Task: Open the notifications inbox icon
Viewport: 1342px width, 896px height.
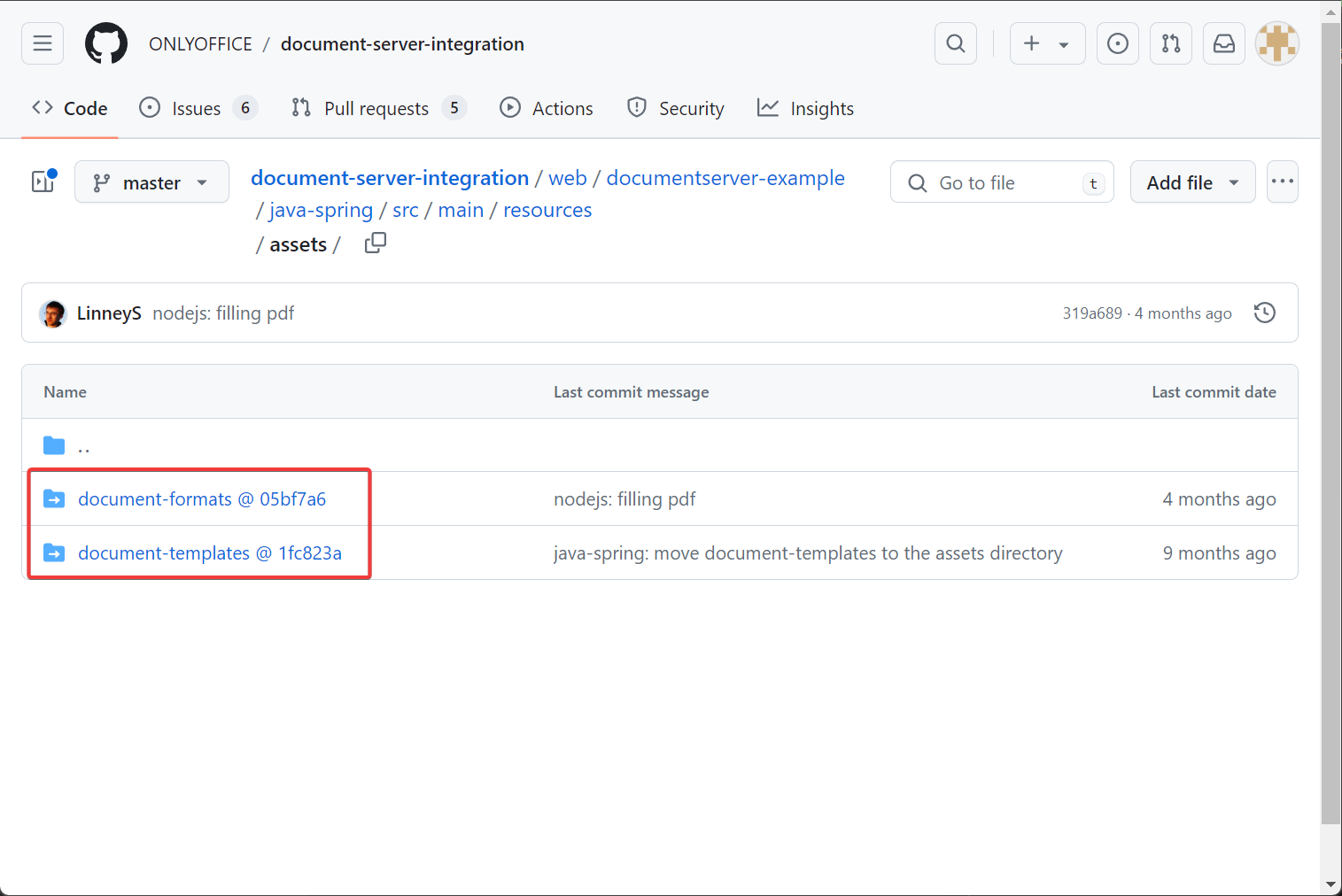Action: pyautogui.click(x=1223, y=43)
